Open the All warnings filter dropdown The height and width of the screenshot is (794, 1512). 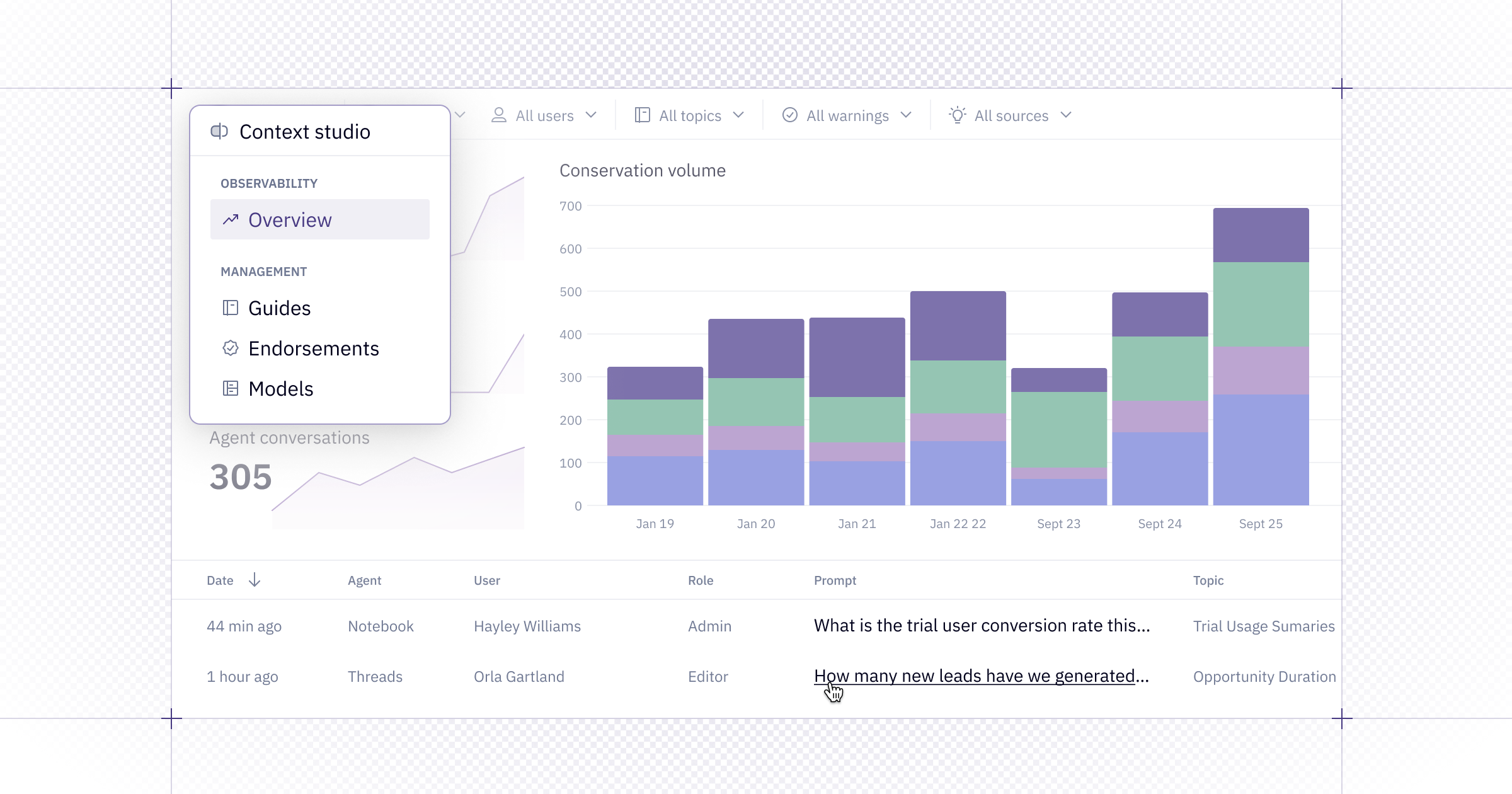[847, 115]
